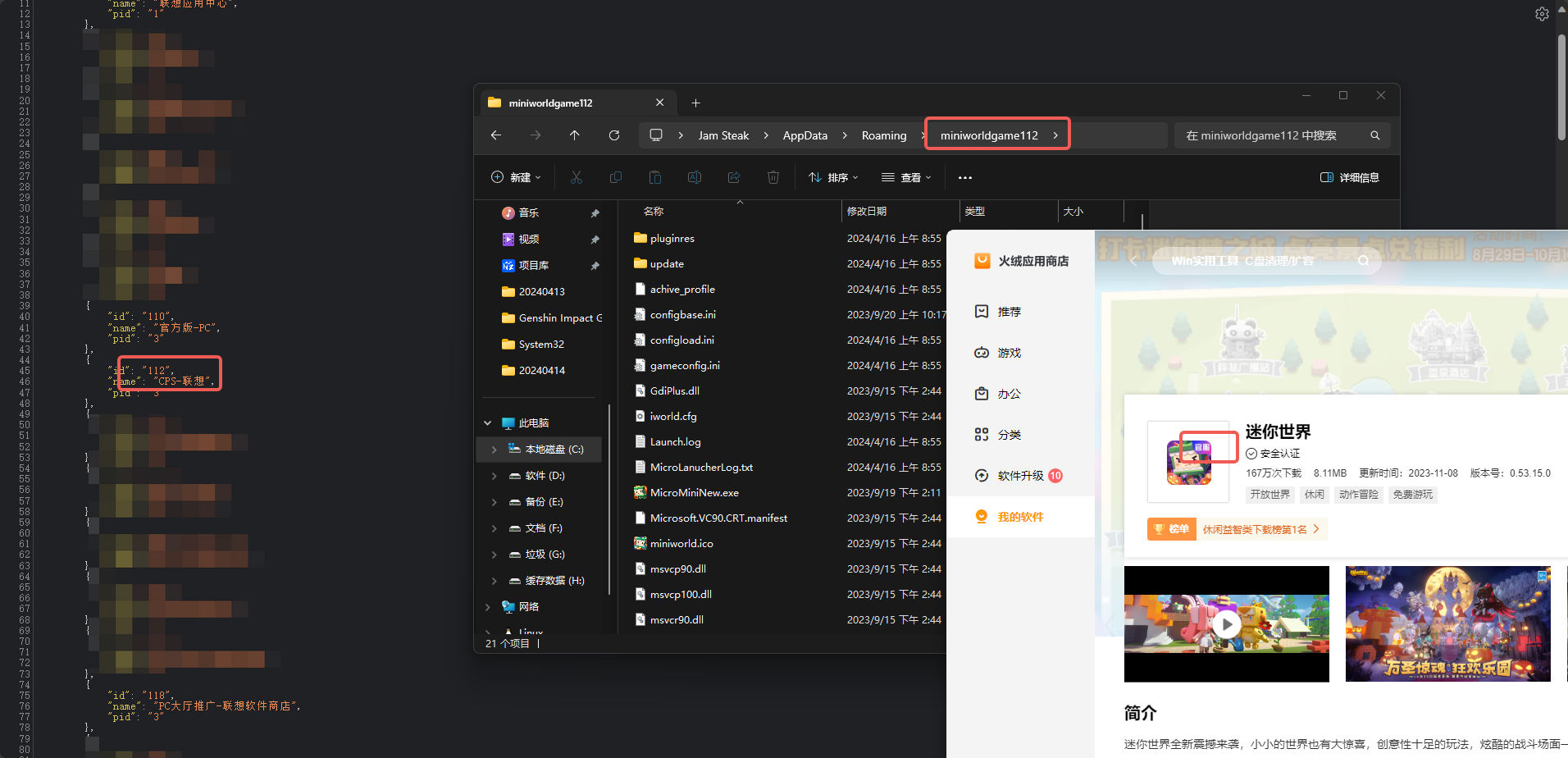Select the copy icon in Explorer toolbar

(x=616, y=177)
